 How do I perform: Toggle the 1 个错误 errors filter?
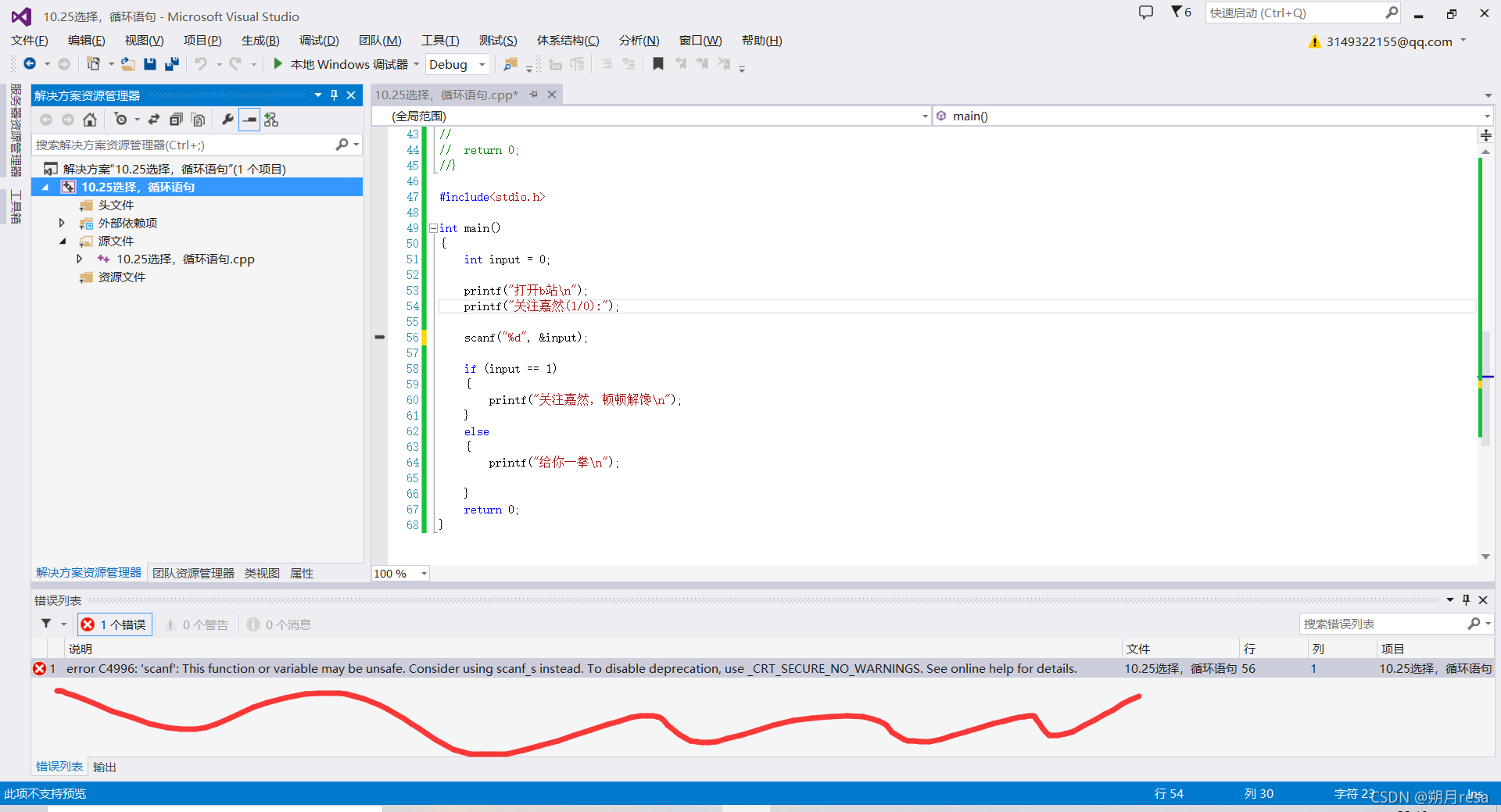(114, 624)
